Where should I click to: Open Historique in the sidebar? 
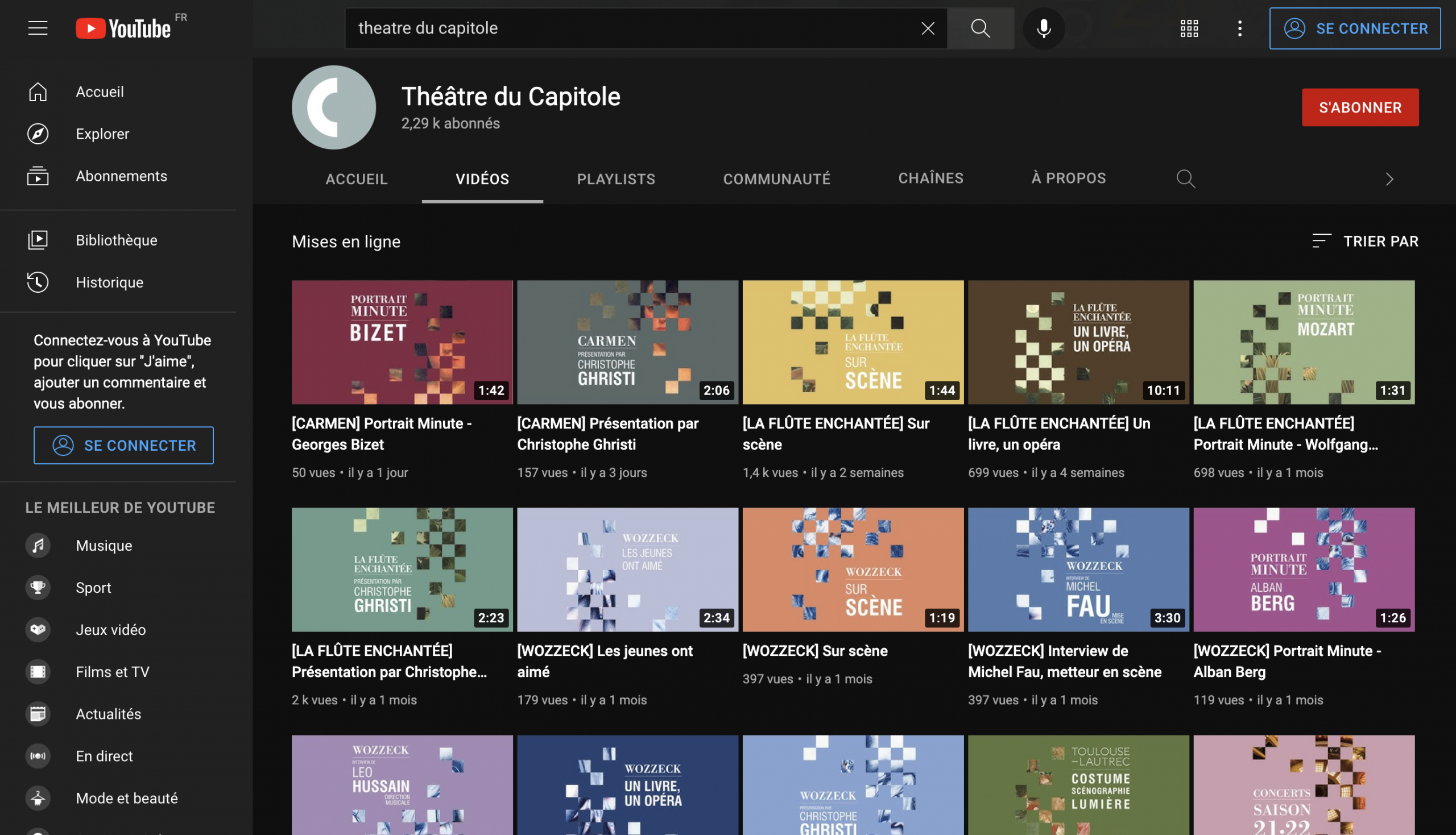109,282
